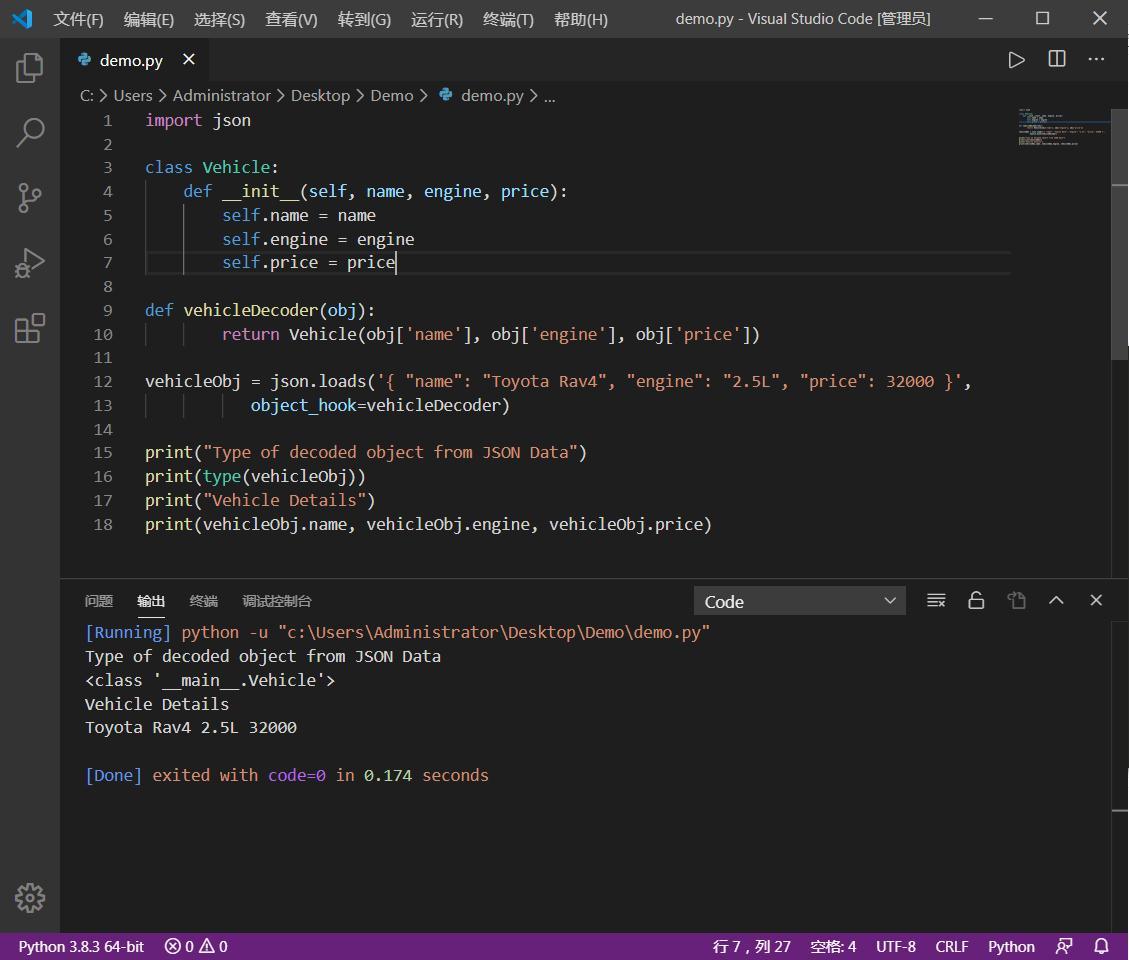The height and width of the screenshot is (960, 1129).
Task: Open the Explorer view in the activity bar
Action: [x=29, y=67]
